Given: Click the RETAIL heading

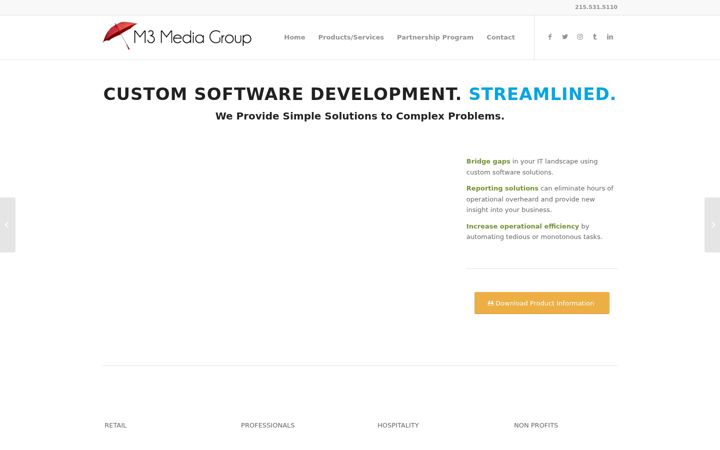Looking at the screenshot, I should [115, 426].
